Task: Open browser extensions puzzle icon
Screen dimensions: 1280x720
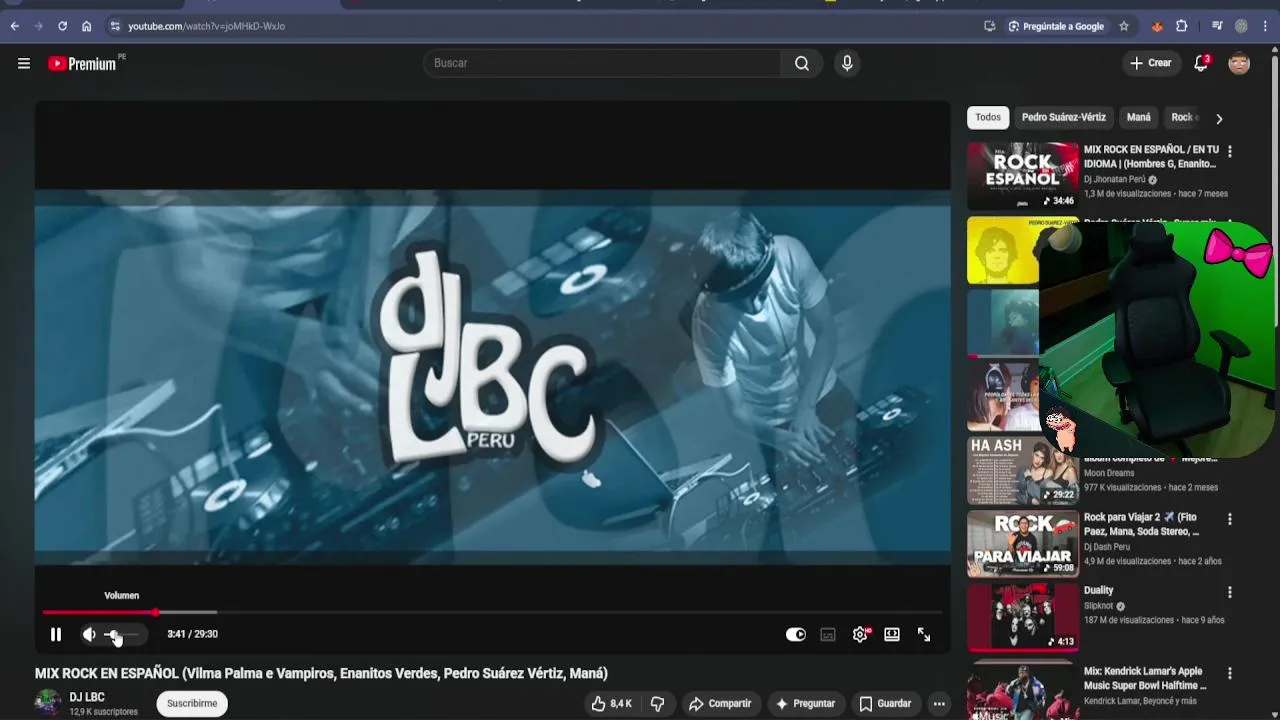Action: (x=1182, y=26)
